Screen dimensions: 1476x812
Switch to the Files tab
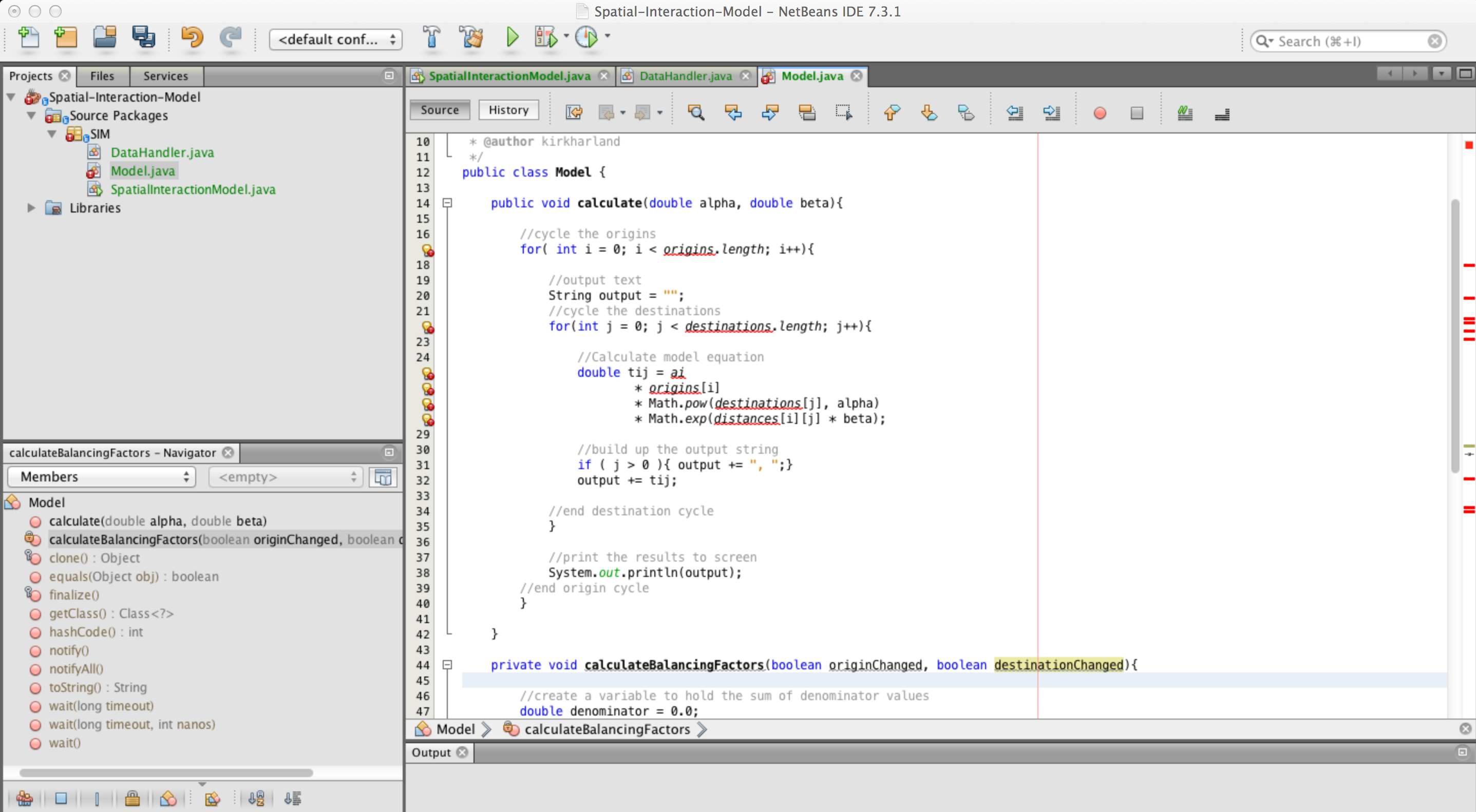(102, 75)
